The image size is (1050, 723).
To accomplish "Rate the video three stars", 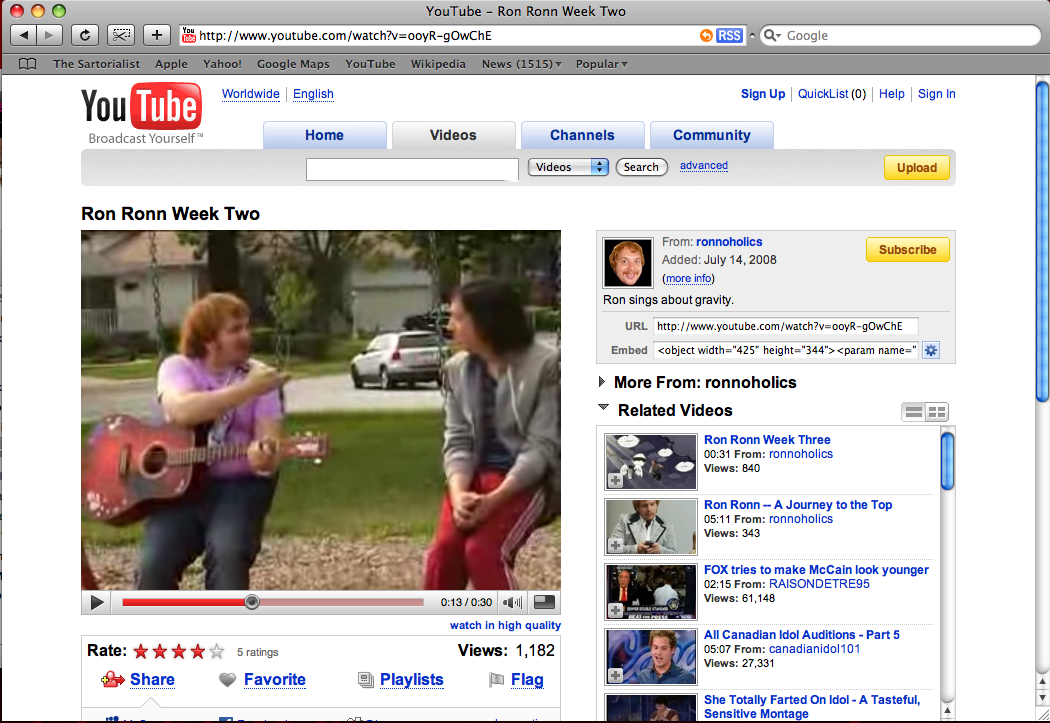I will (x=179, y=651).
